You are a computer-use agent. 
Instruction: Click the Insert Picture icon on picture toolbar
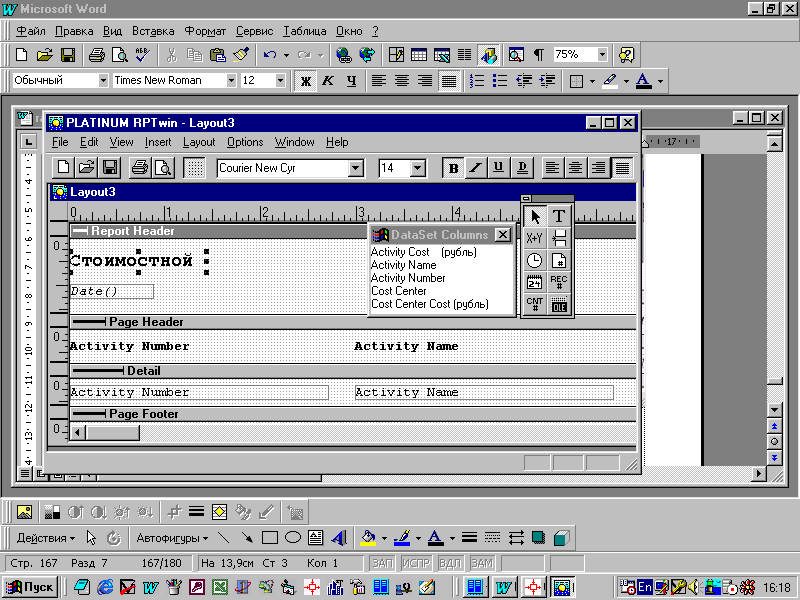[24, 512]
